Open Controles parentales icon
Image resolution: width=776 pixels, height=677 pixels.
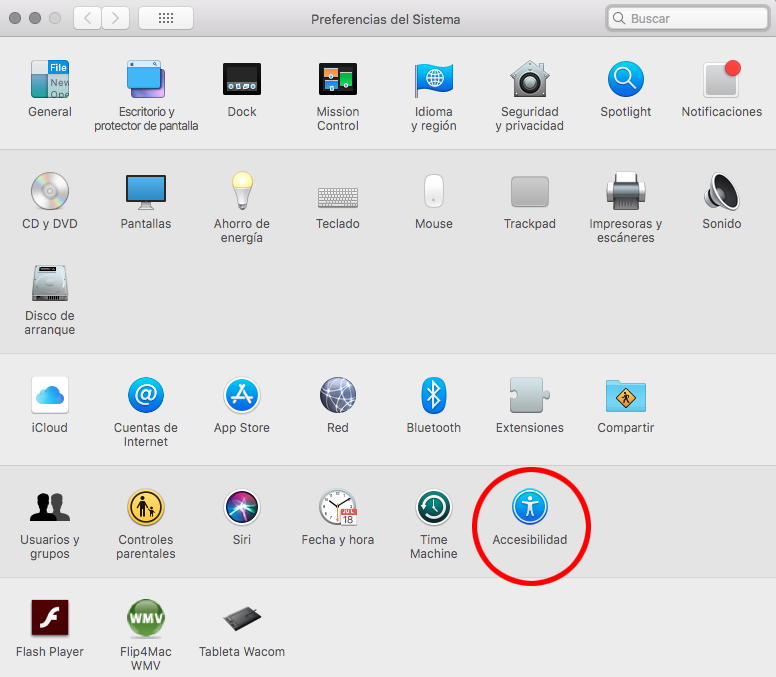146,507
